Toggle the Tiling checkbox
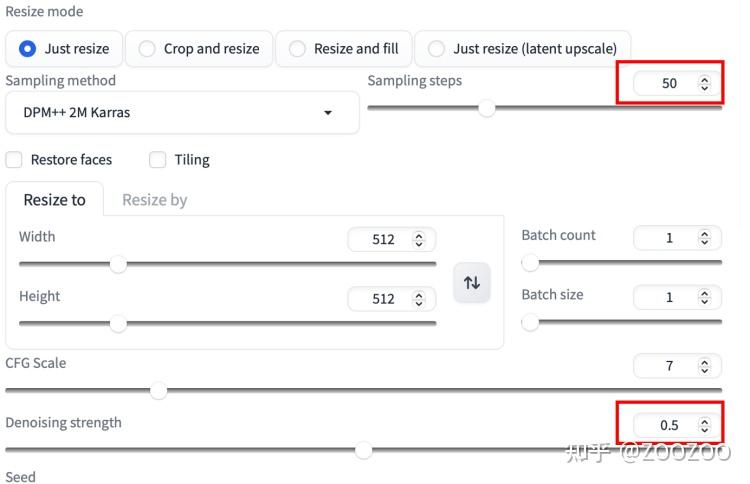750x484 pixels. point(158,160)
